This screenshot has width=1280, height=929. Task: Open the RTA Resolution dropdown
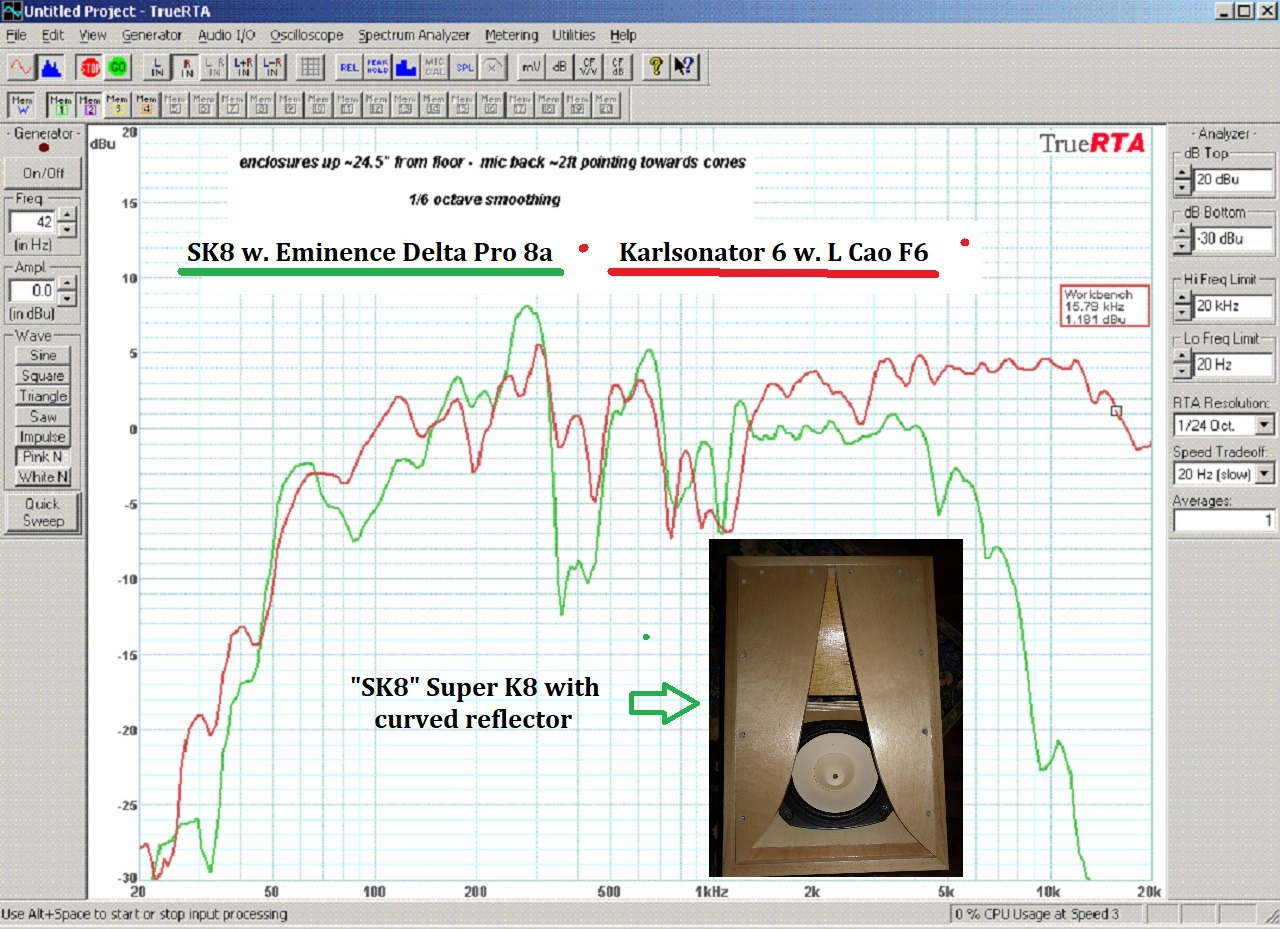[x=1264, y=426]
